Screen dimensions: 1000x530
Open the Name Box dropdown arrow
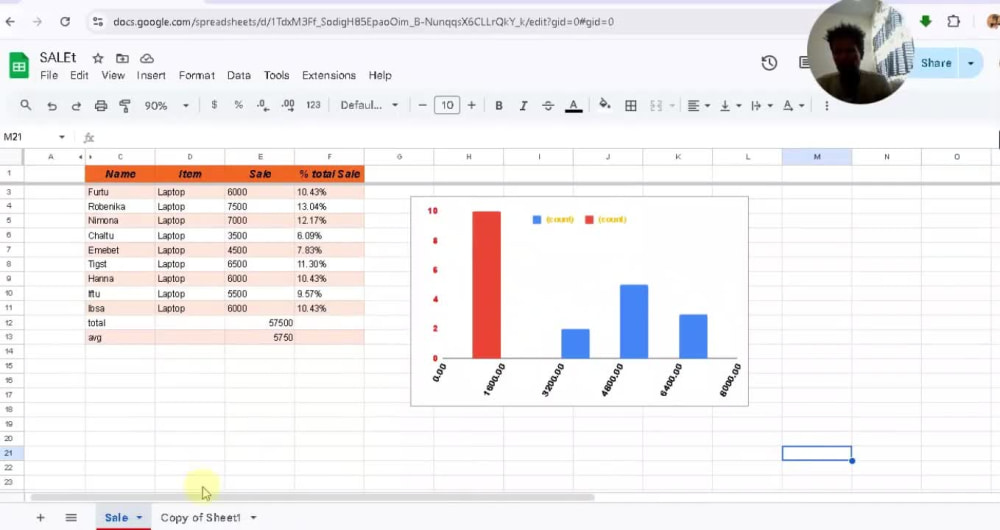pos(62,137)
